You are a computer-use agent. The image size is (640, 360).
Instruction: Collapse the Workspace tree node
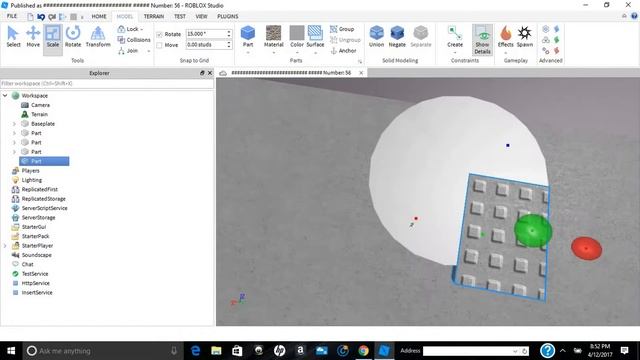pos(5,96)
